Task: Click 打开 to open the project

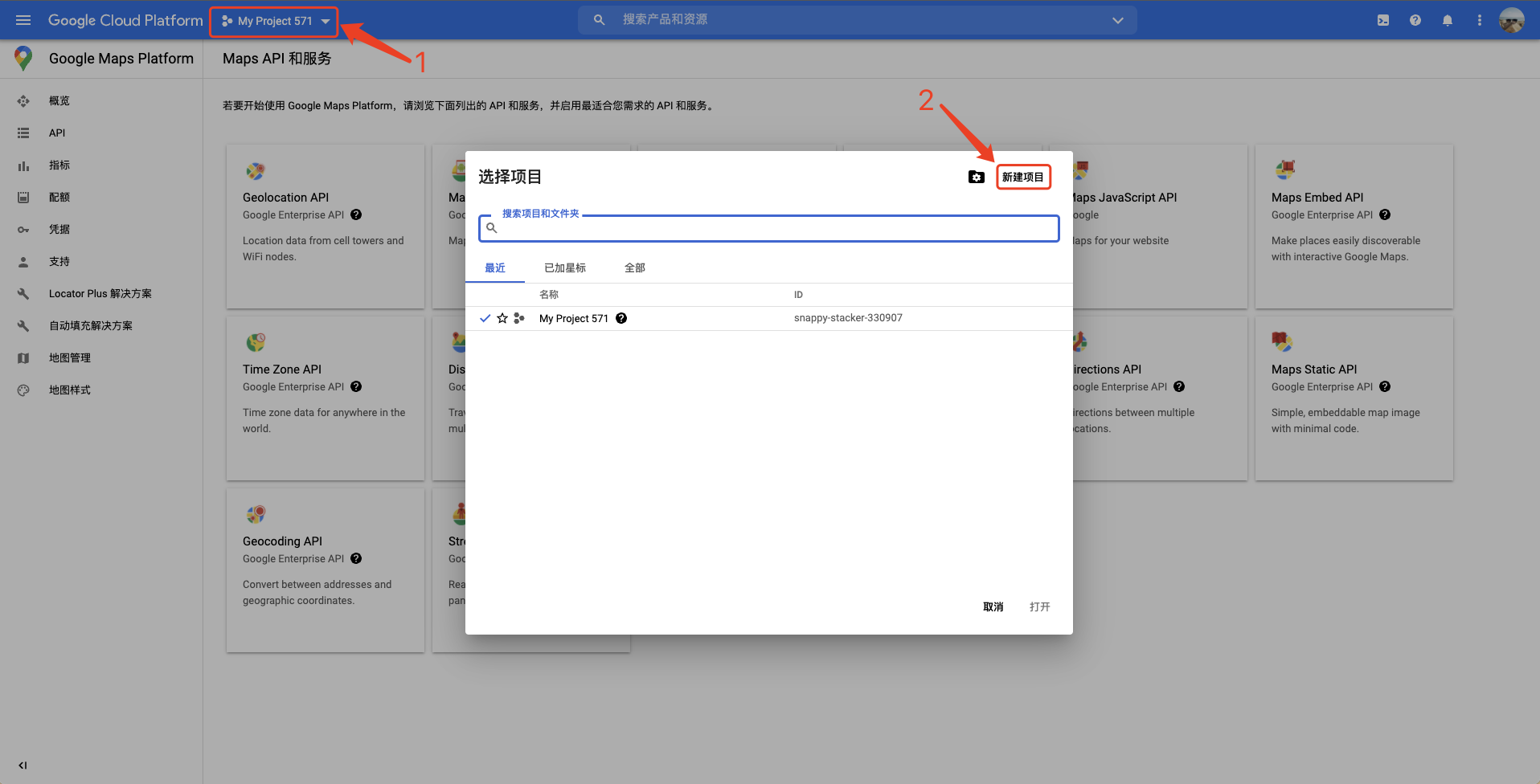Action: click(1039, 606)
